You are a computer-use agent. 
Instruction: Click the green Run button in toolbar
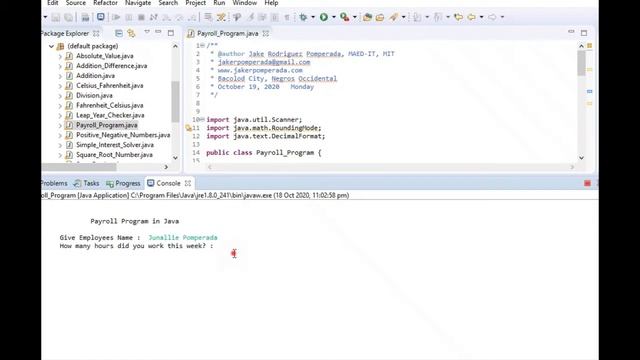click(x=324, y=17)
